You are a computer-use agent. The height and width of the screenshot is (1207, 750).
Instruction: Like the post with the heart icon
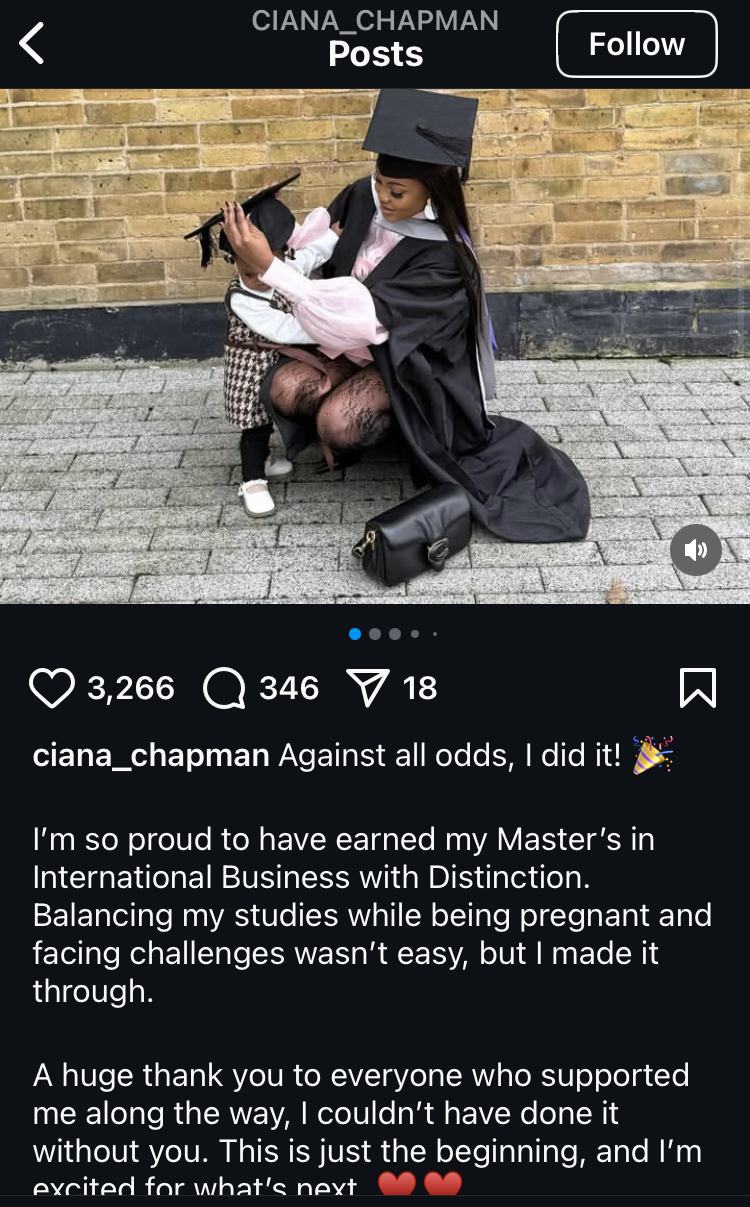[x=52, y=688]
